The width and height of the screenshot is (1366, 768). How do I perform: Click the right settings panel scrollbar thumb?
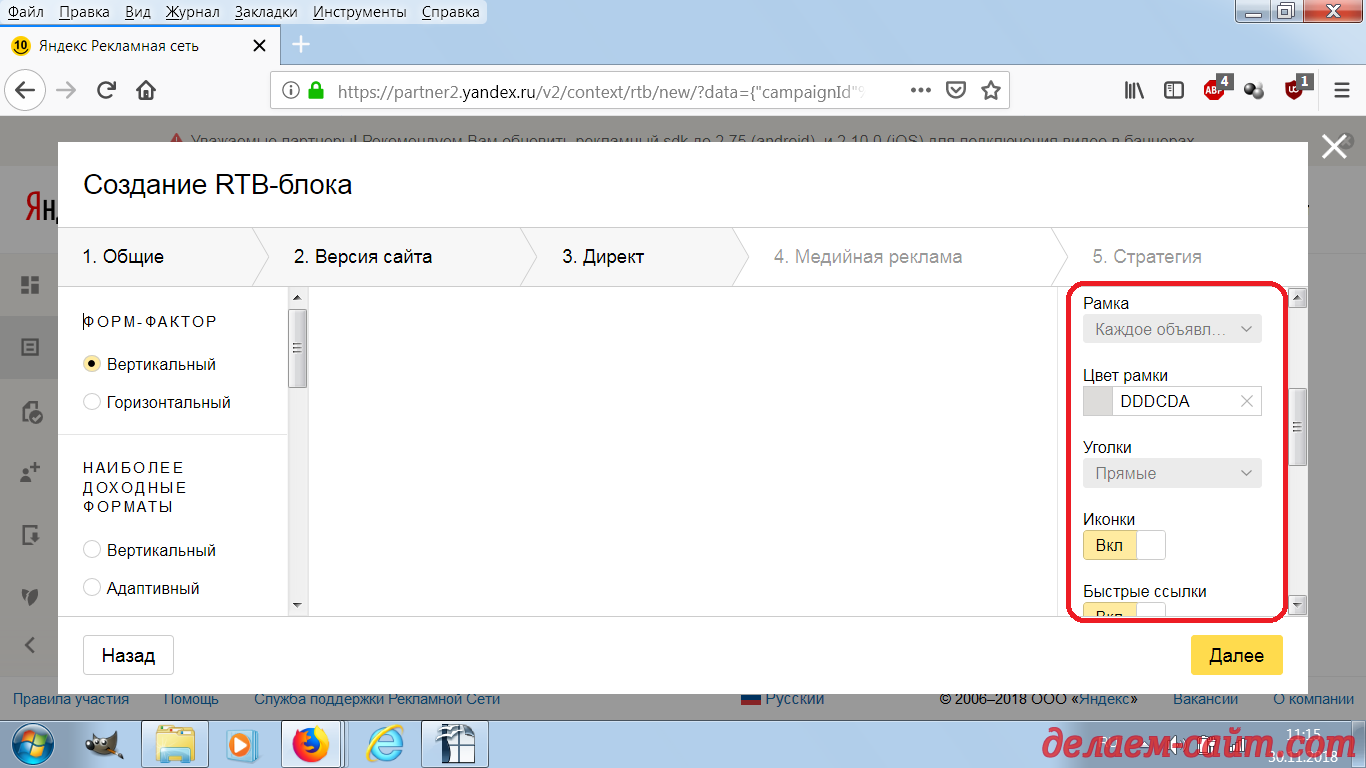[1298, 427]
